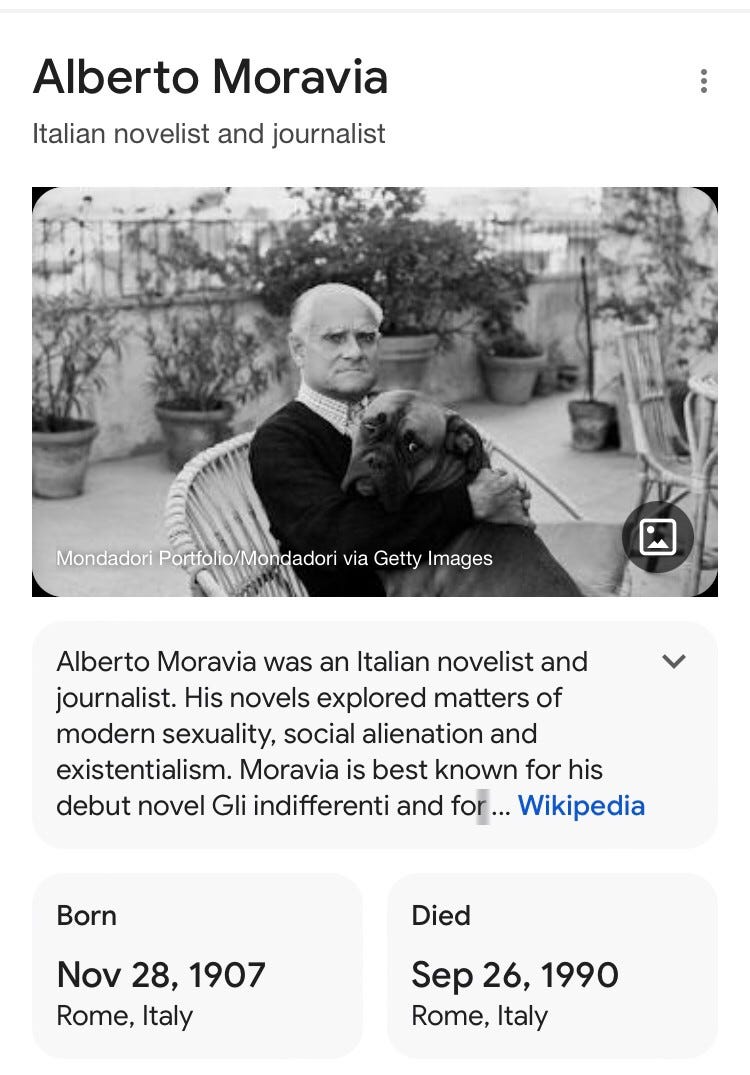Image resolution: width=750 pixels, height=1075 pixels.
Task: Open the Wikipedia link
Action: [x=581, y=806]
